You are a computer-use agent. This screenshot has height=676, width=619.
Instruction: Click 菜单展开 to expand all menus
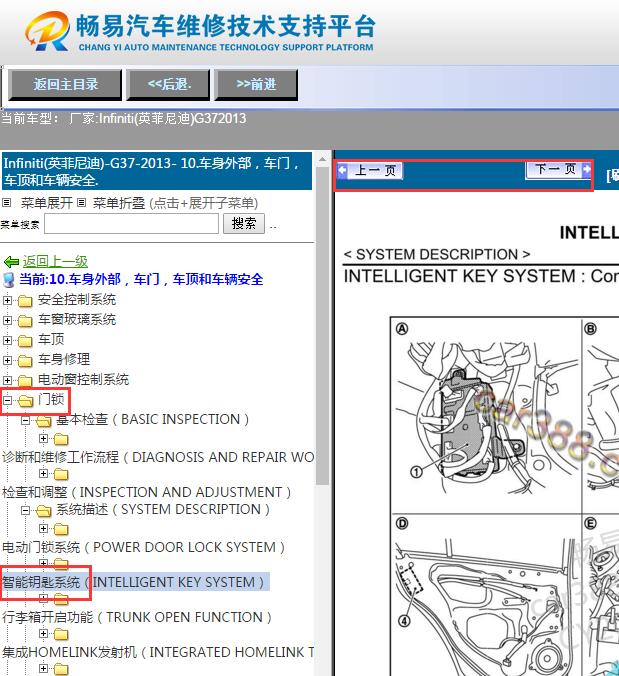tap(47, 203)
